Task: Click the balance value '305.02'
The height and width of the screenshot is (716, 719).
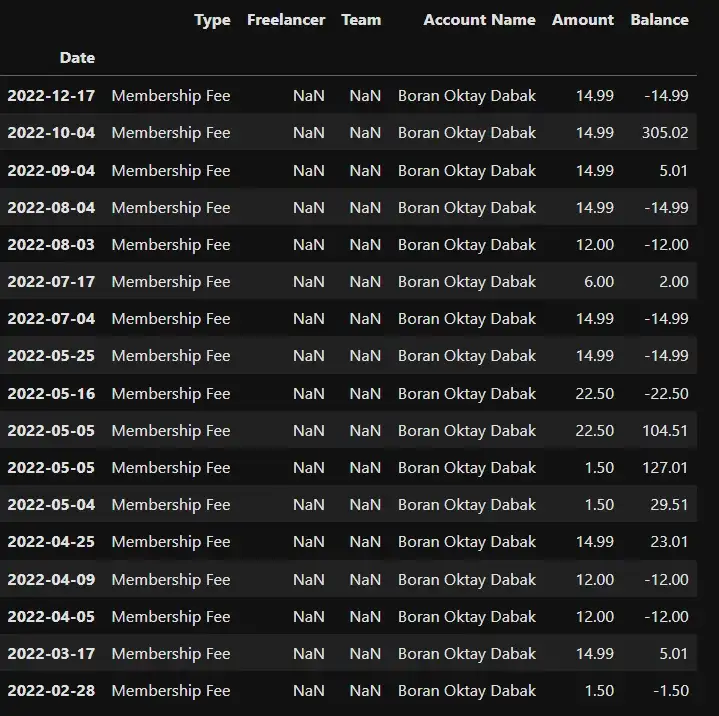Action: pyautogui.click(x=665, y=133)
